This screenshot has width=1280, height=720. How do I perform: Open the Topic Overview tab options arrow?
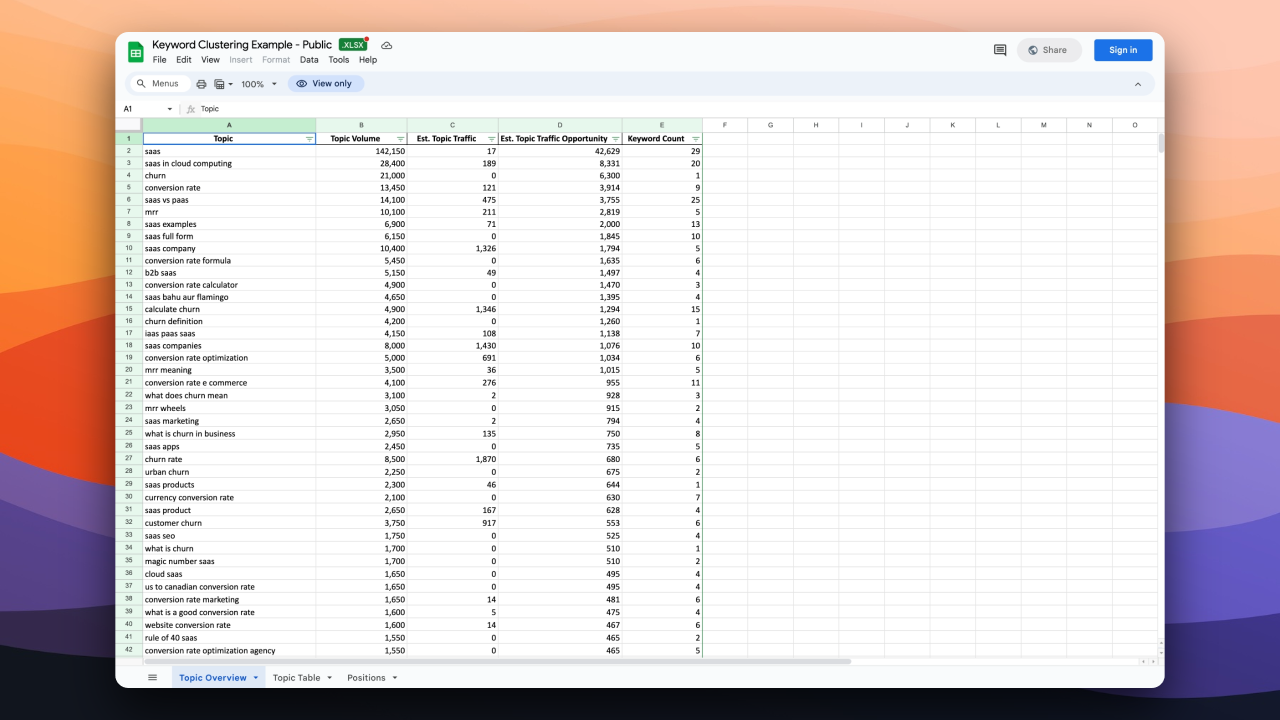256,678
